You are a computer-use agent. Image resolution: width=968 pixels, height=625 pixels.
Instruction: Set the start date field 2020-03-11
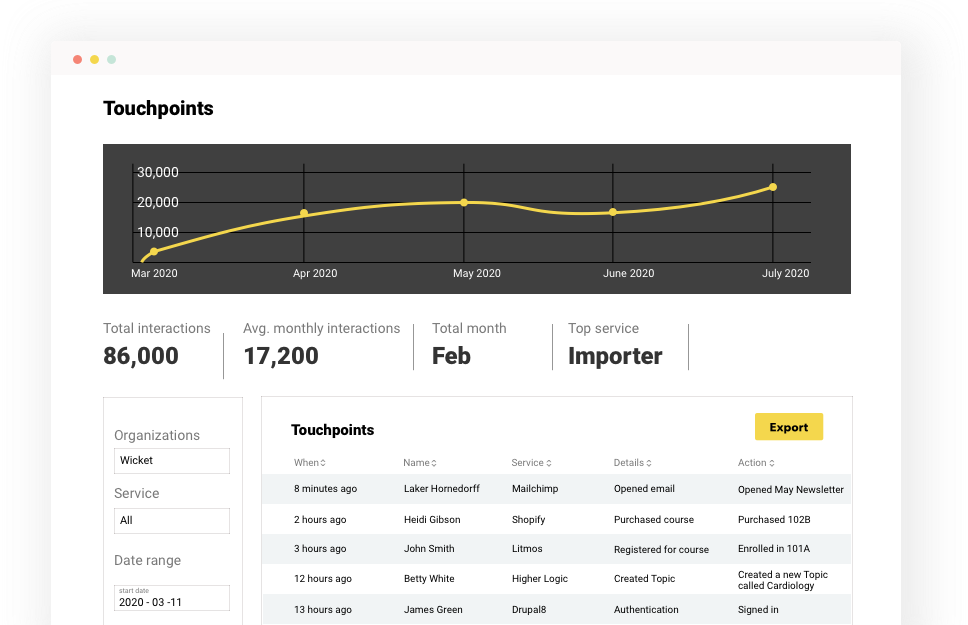click(172, 598)
